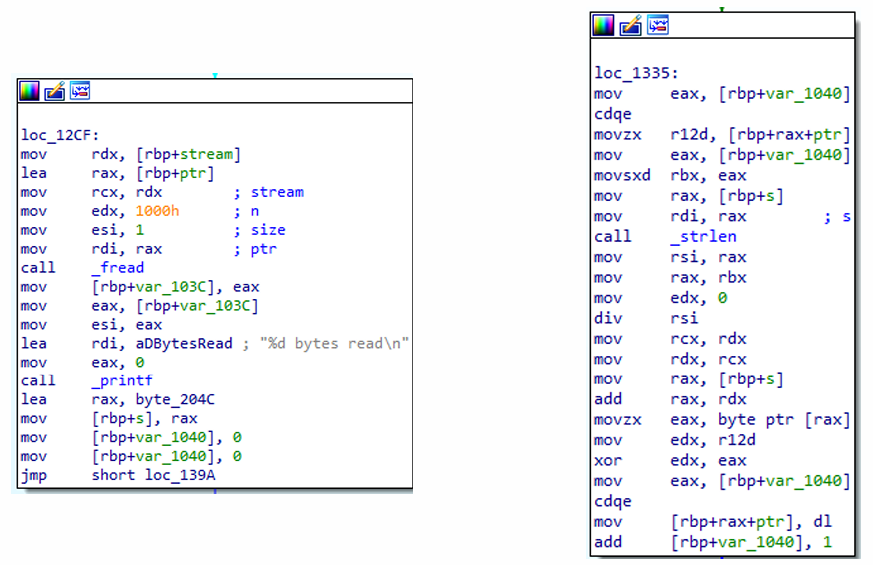
Task: Select the div rsi instruction
Action: coord(646,318)
